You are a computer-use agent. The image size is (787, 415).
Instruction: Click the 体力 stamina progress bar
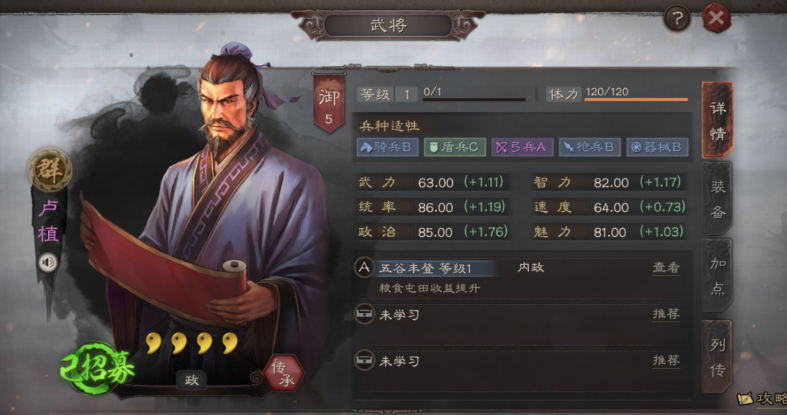(636, 99)
